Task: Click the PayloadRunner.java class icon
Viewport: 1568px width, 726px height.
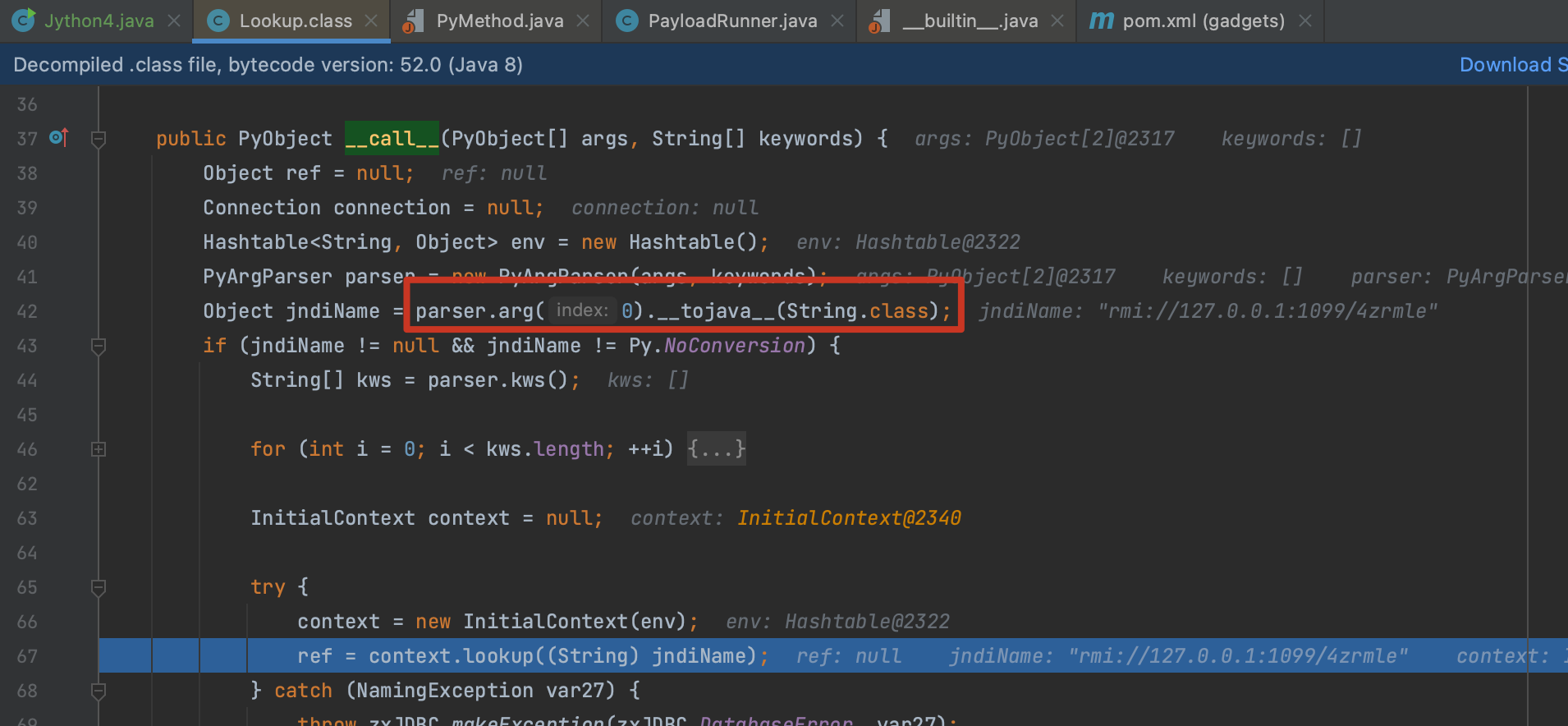Action: 626,21
